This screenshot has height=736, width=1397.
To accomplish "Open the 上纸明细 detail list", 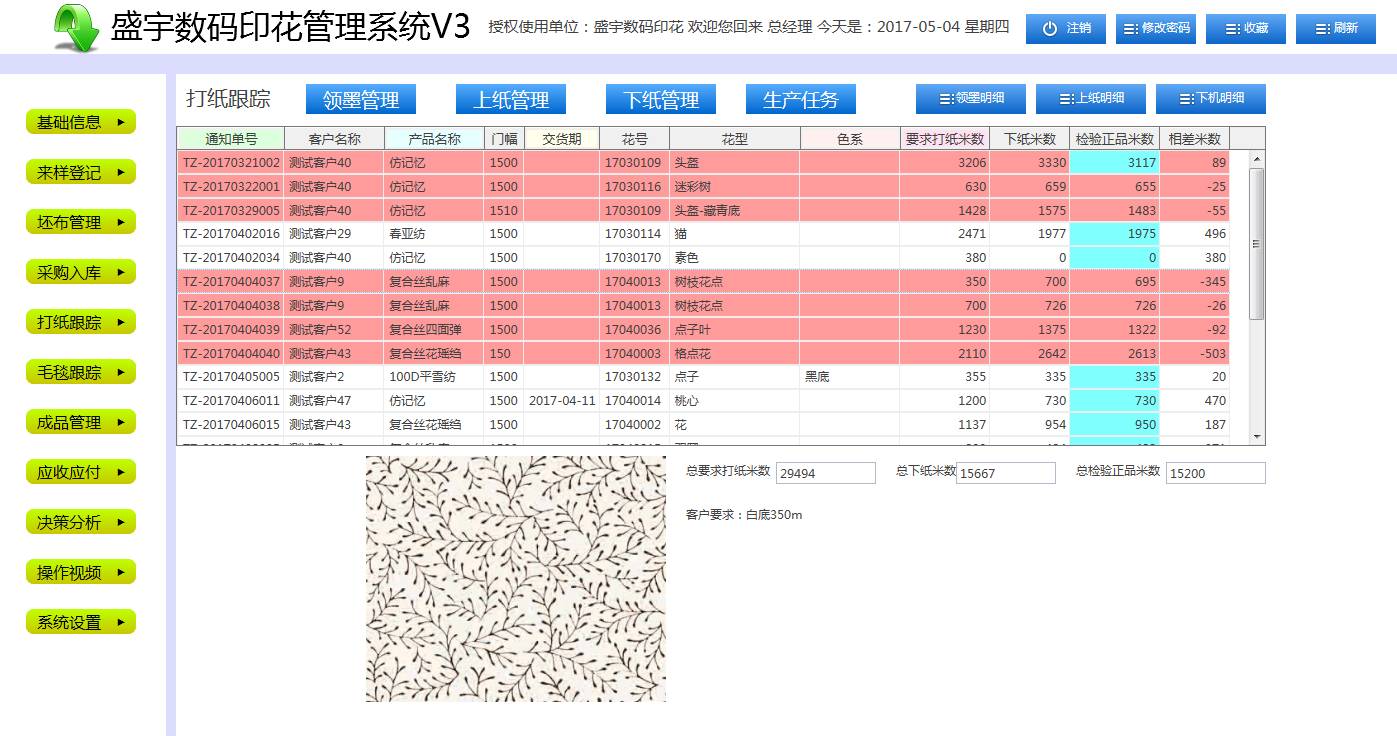I will click(1090, 99).
